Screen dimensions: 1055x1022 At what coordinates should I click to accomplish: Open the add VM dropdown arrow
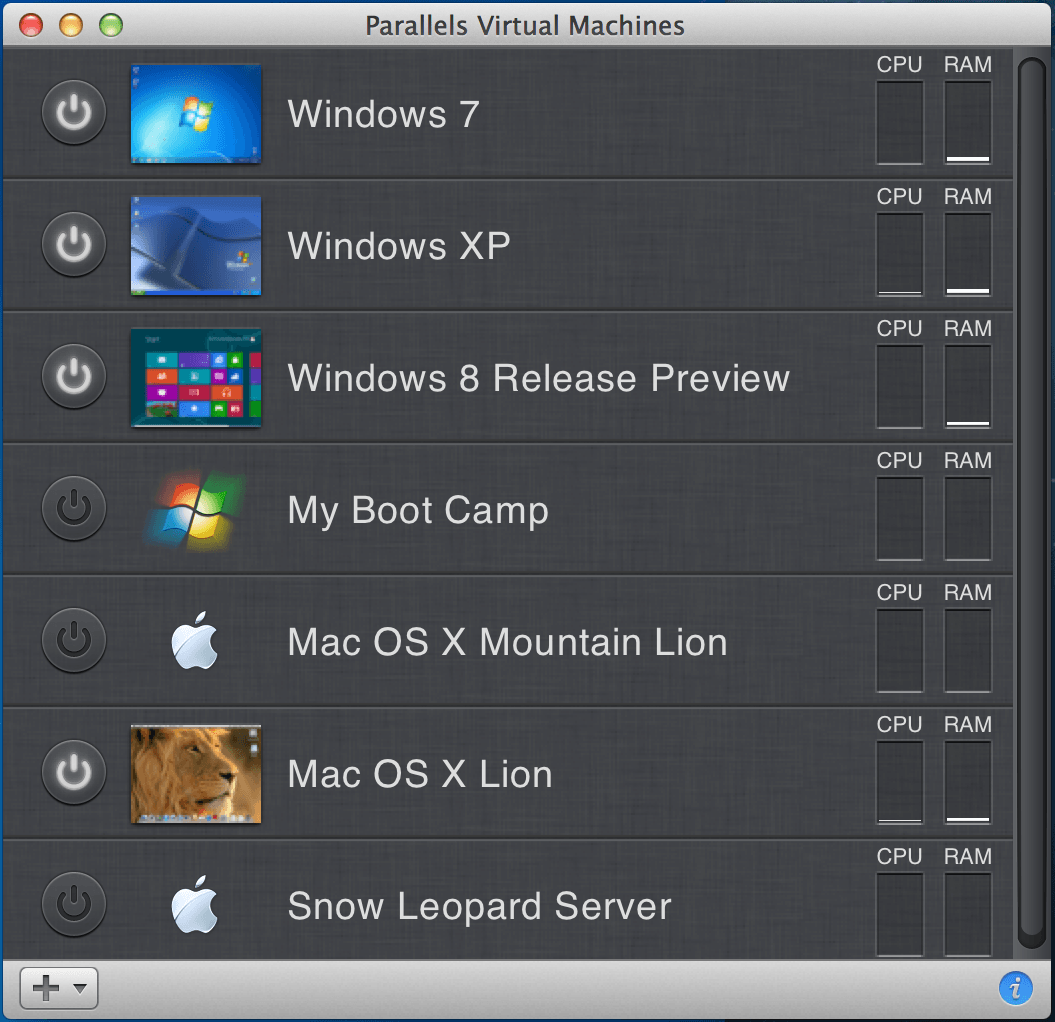click(x=80, y=988)
